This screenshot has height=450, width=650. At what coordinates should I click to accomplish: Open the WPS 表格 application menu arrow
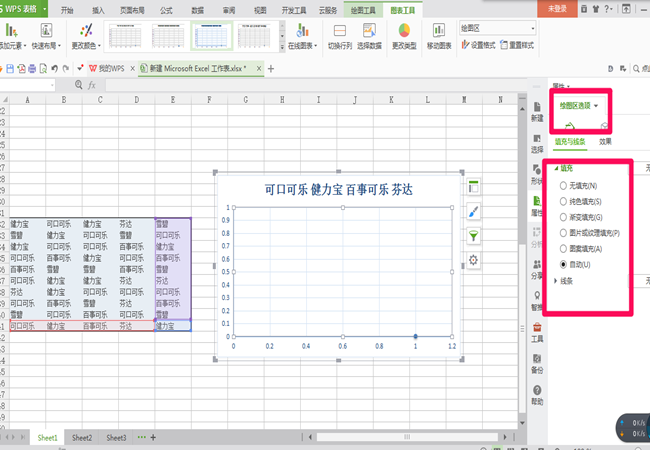(44, 9)
